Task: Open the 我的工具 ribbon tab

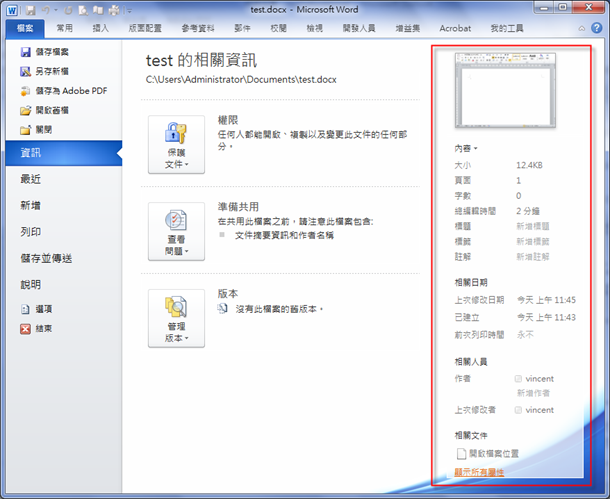Action: pyautogui.click(x=507, y=28)
